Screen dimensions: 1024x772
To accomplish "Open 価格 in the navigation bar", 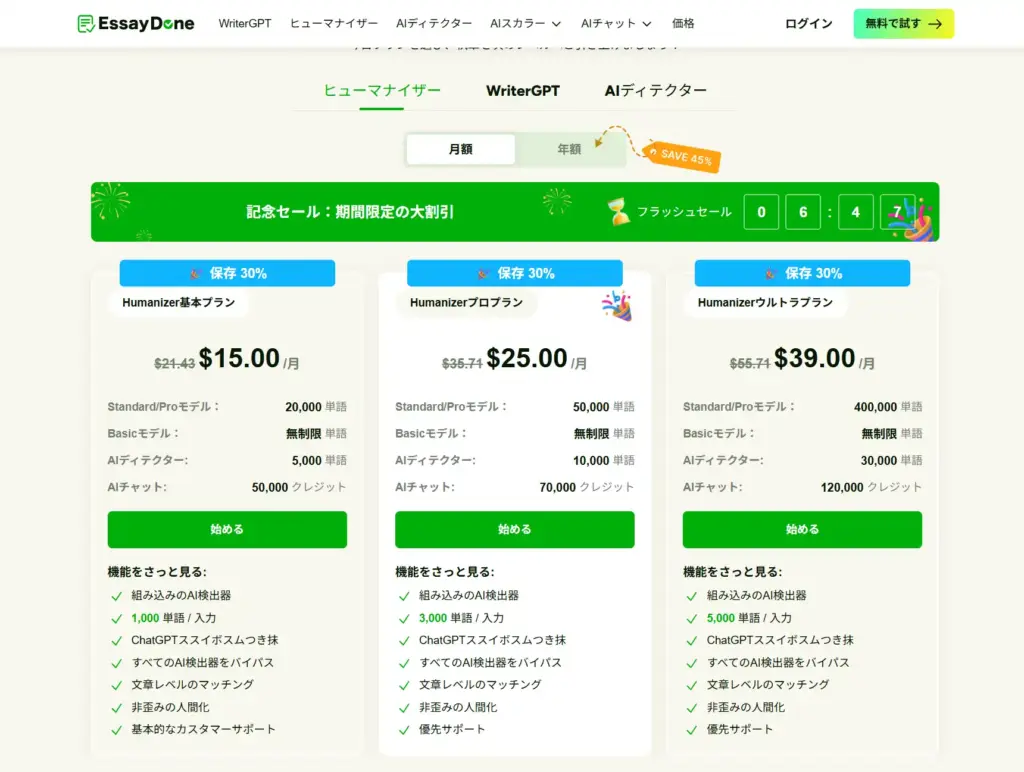I will (683, 23).
